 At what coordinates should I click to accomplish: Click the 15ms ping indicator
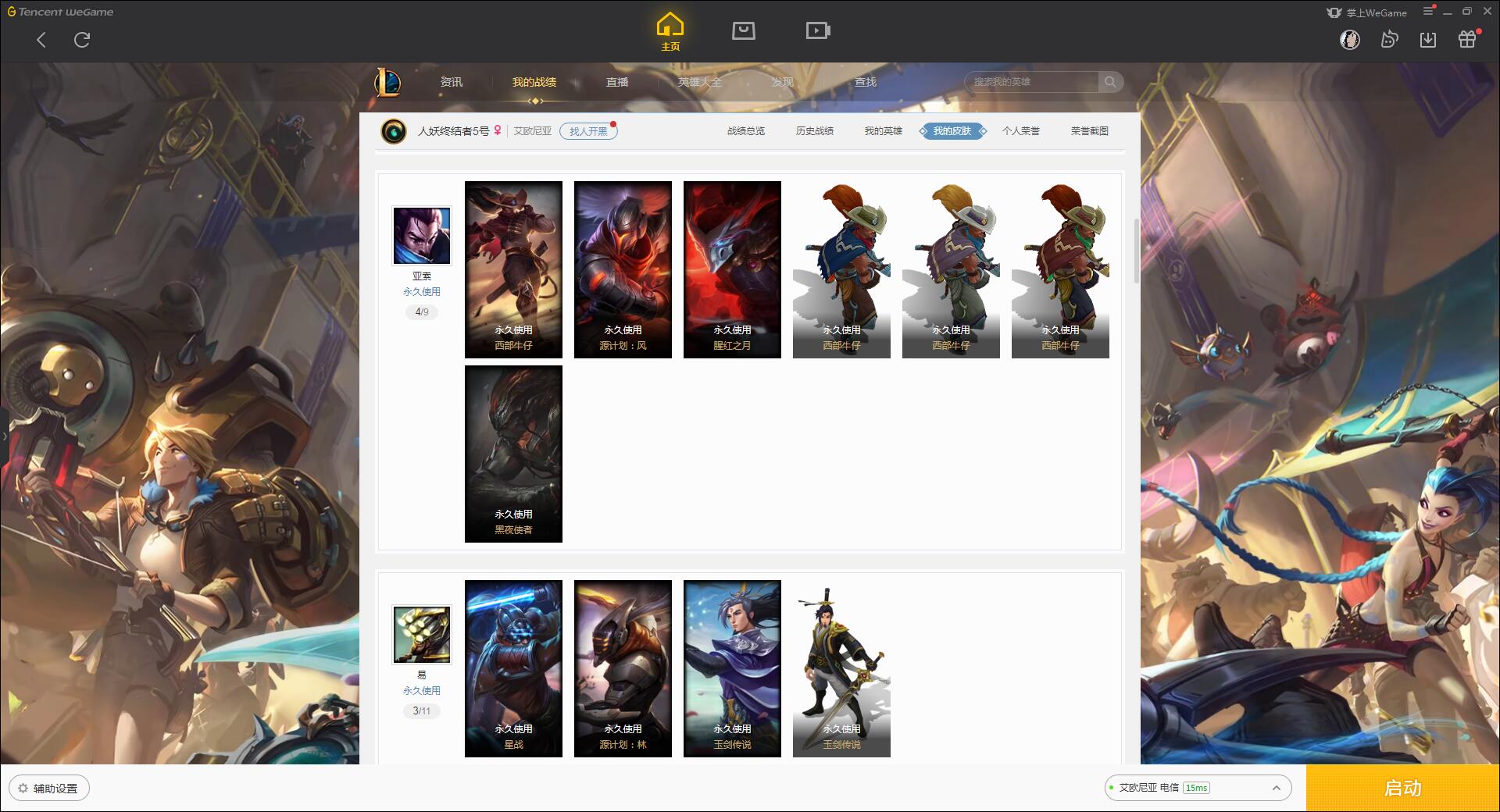pyautogui.click(x=1196, y=788)
